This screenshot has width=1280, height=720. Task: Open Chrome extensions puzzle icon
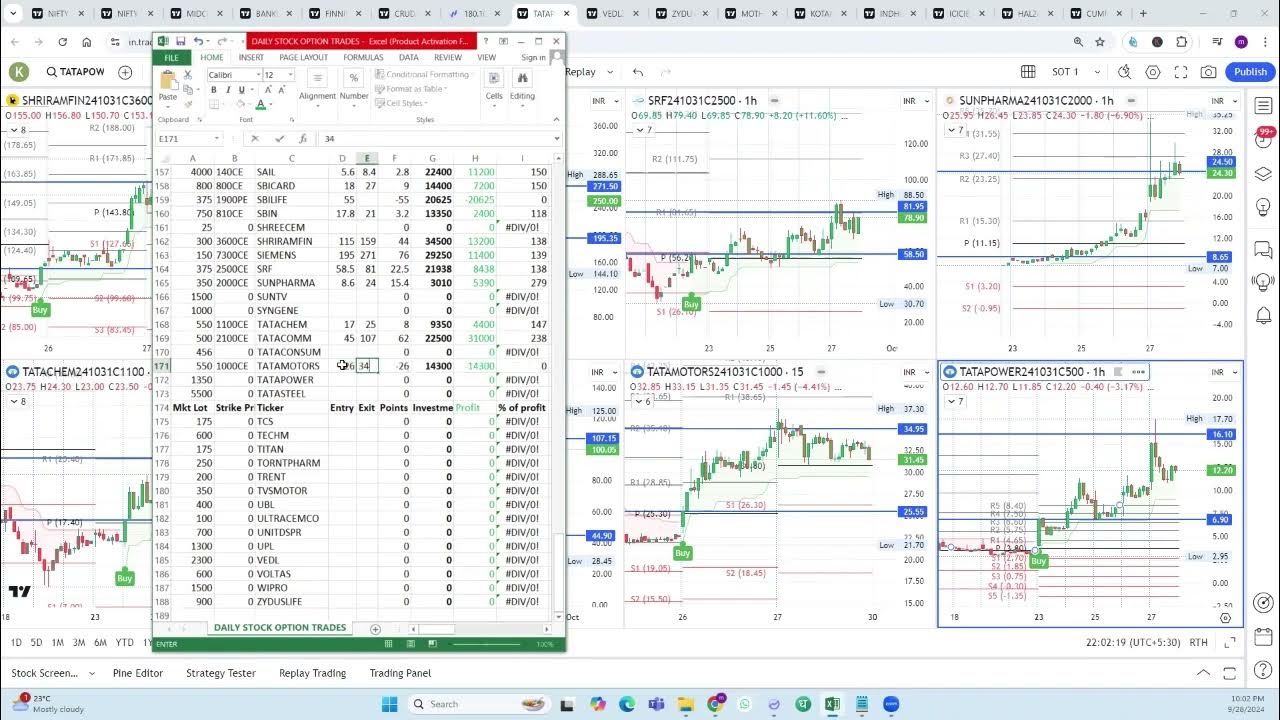[1182, 42]
